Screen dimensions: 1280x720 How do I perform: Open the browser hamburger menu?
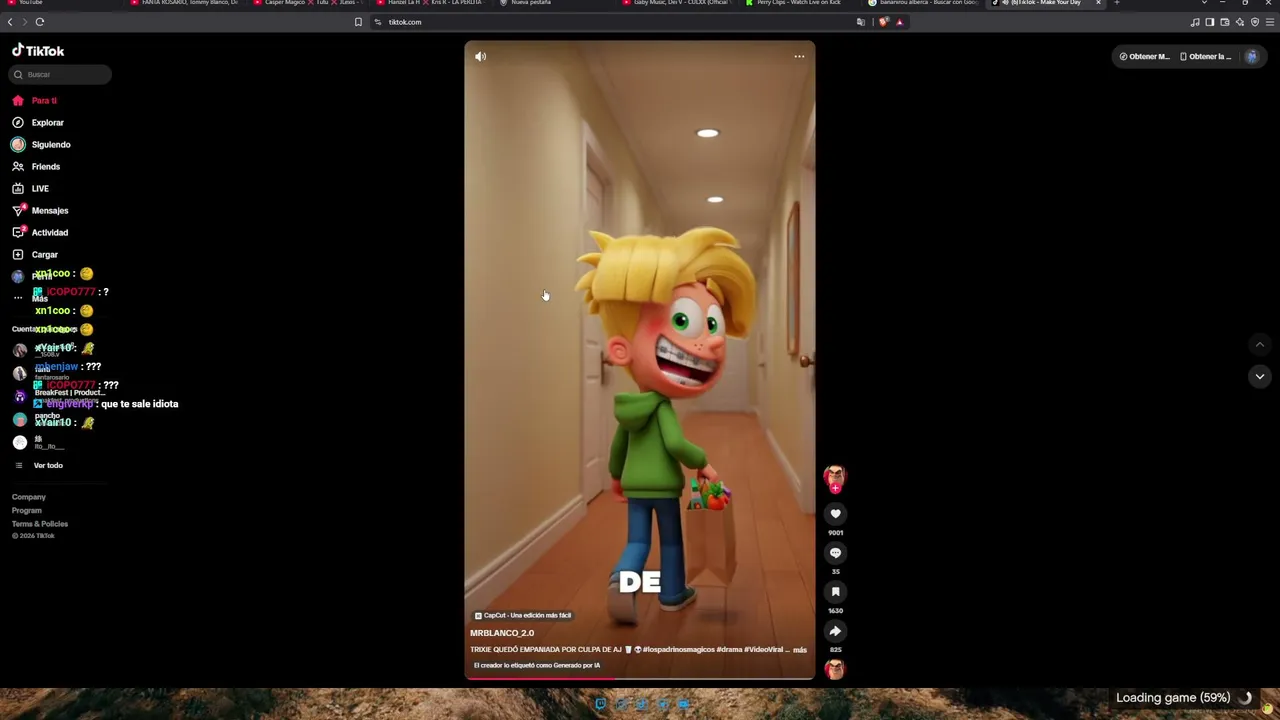1270,22
